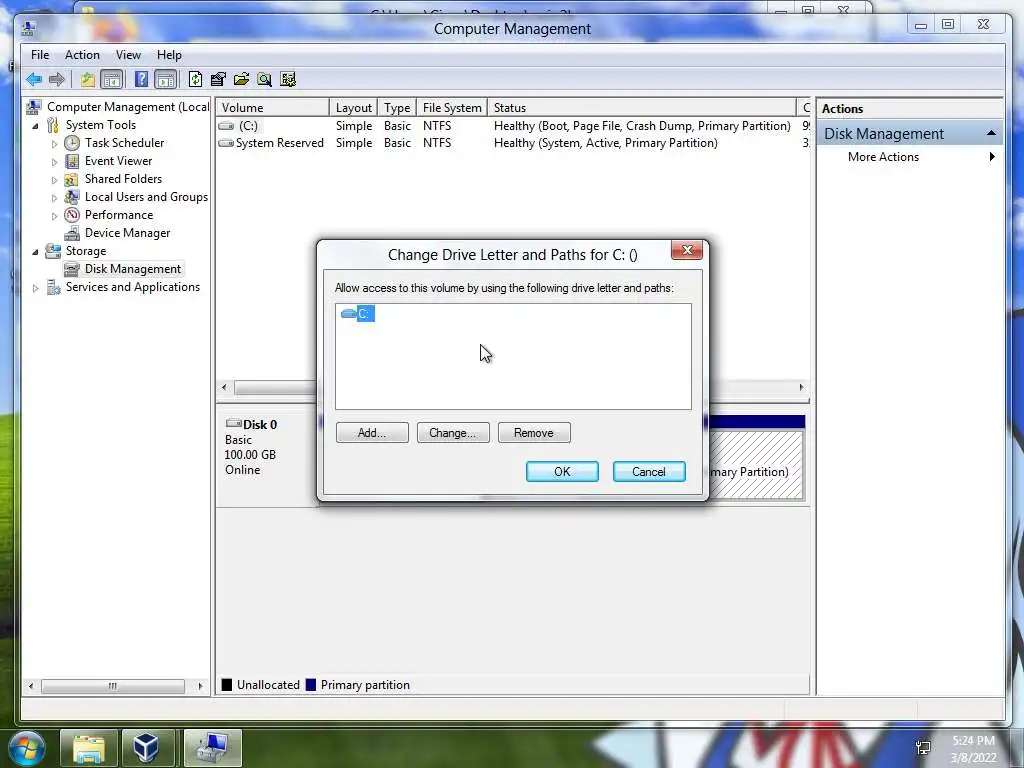Click the Remove button

pos(534,432)
